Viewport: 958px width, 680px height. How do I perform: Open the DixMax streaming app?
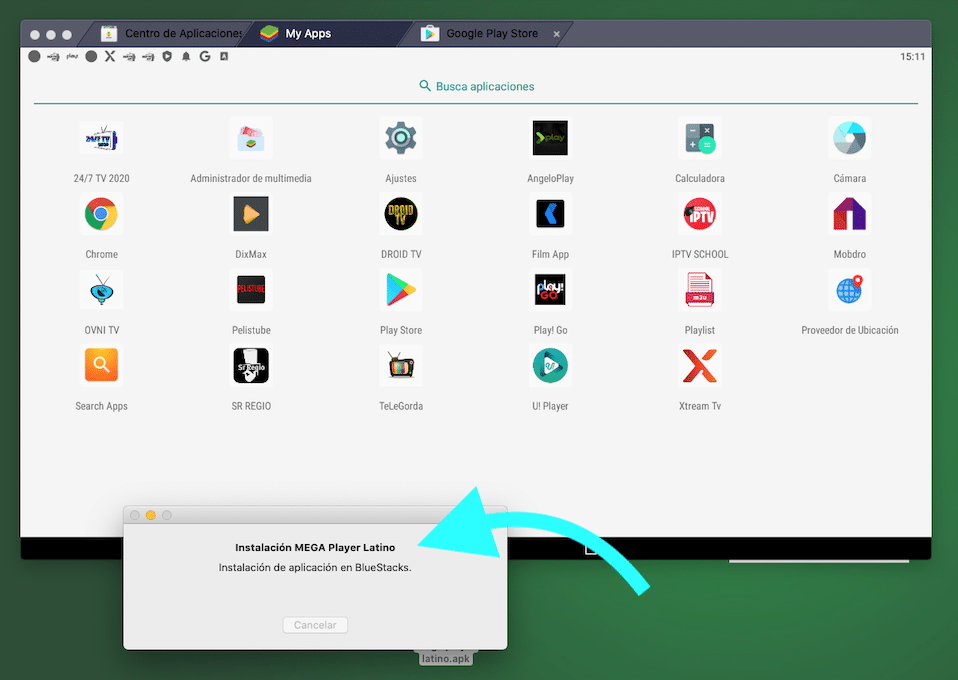[x=250, y=214]
